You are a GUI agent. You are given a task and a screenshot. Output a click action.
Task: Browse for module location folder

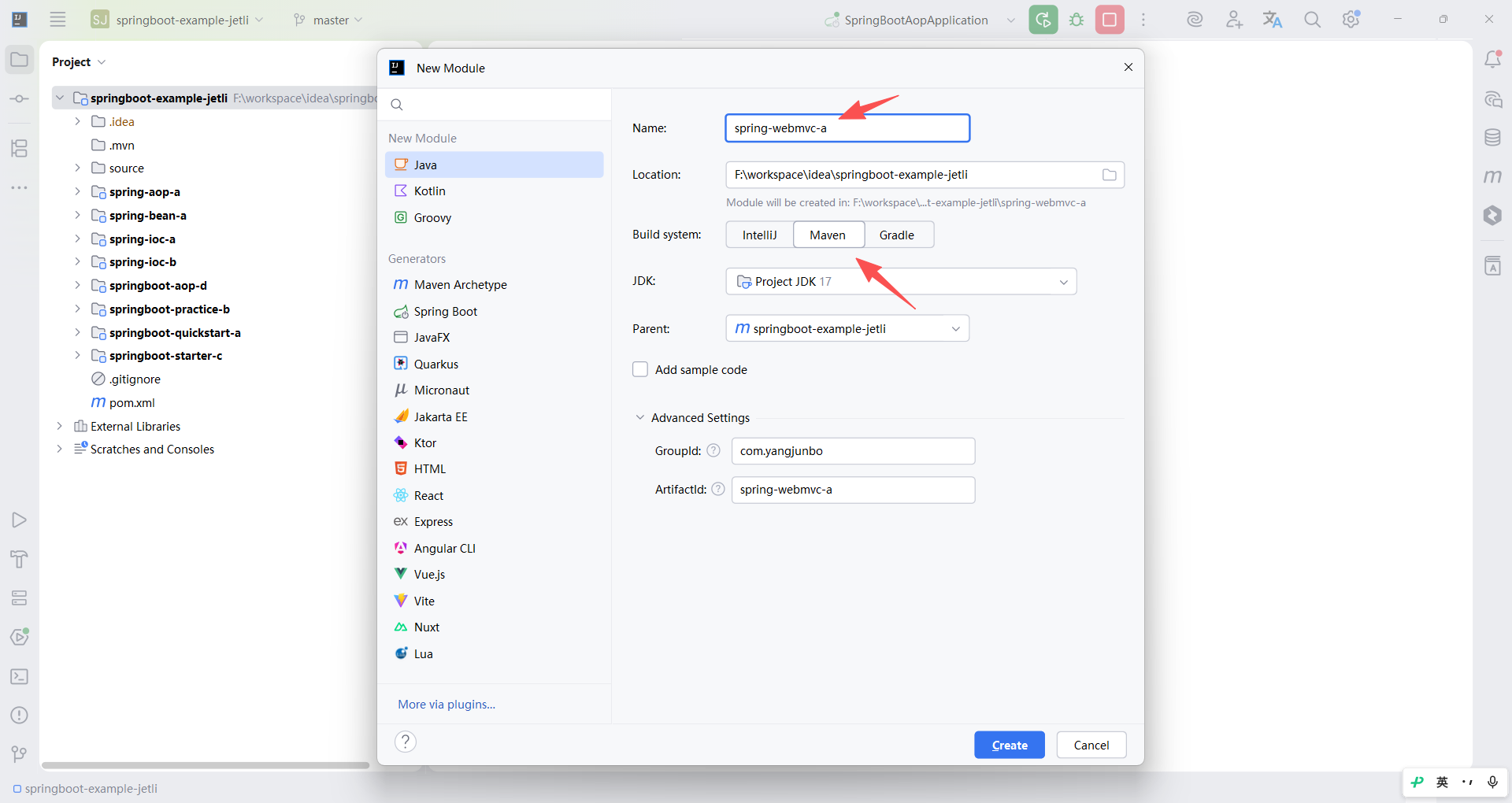[x=1109, y=175]
